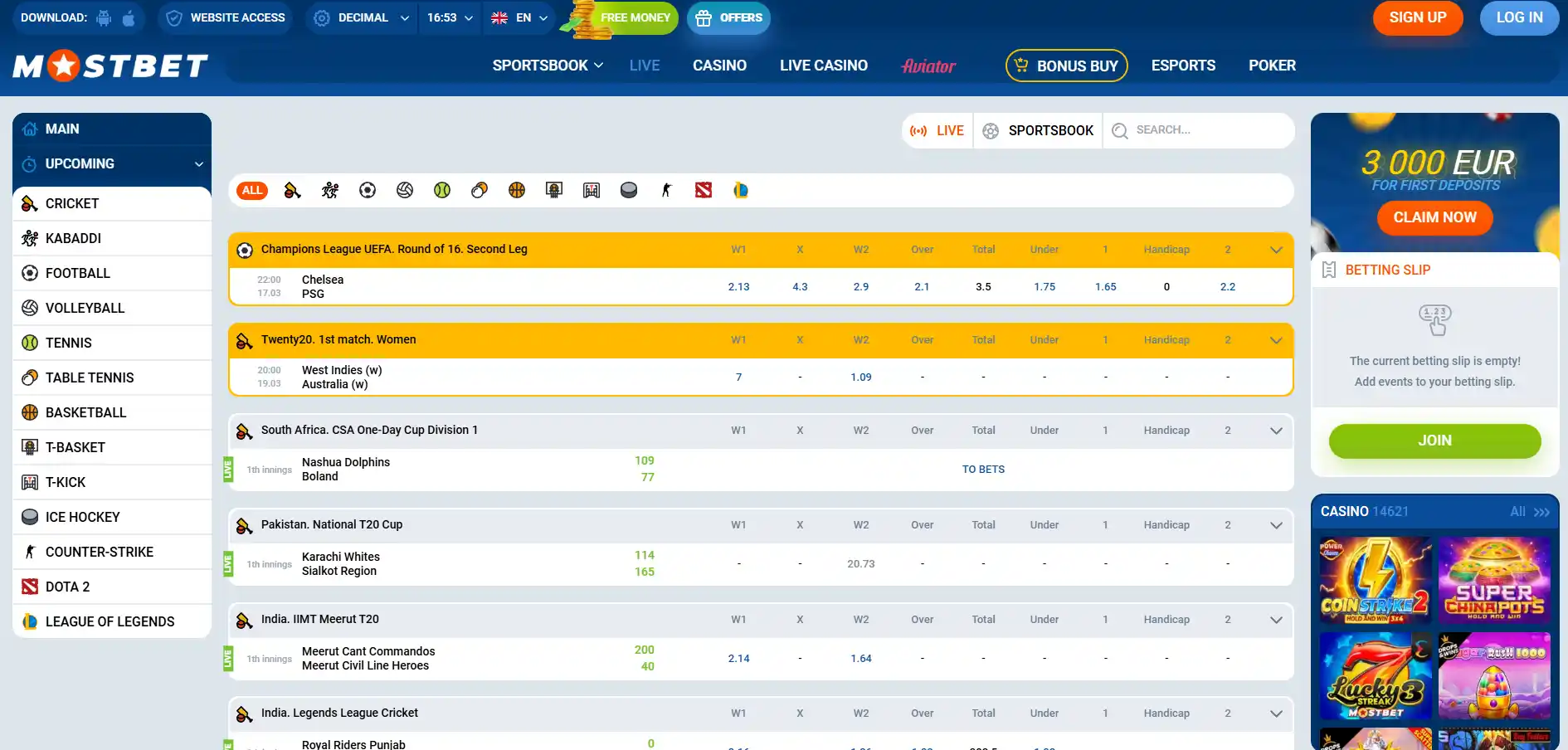Collapse the Champions League UEFA event group
Screen dimensions: 1568x750
point(1276,250)
